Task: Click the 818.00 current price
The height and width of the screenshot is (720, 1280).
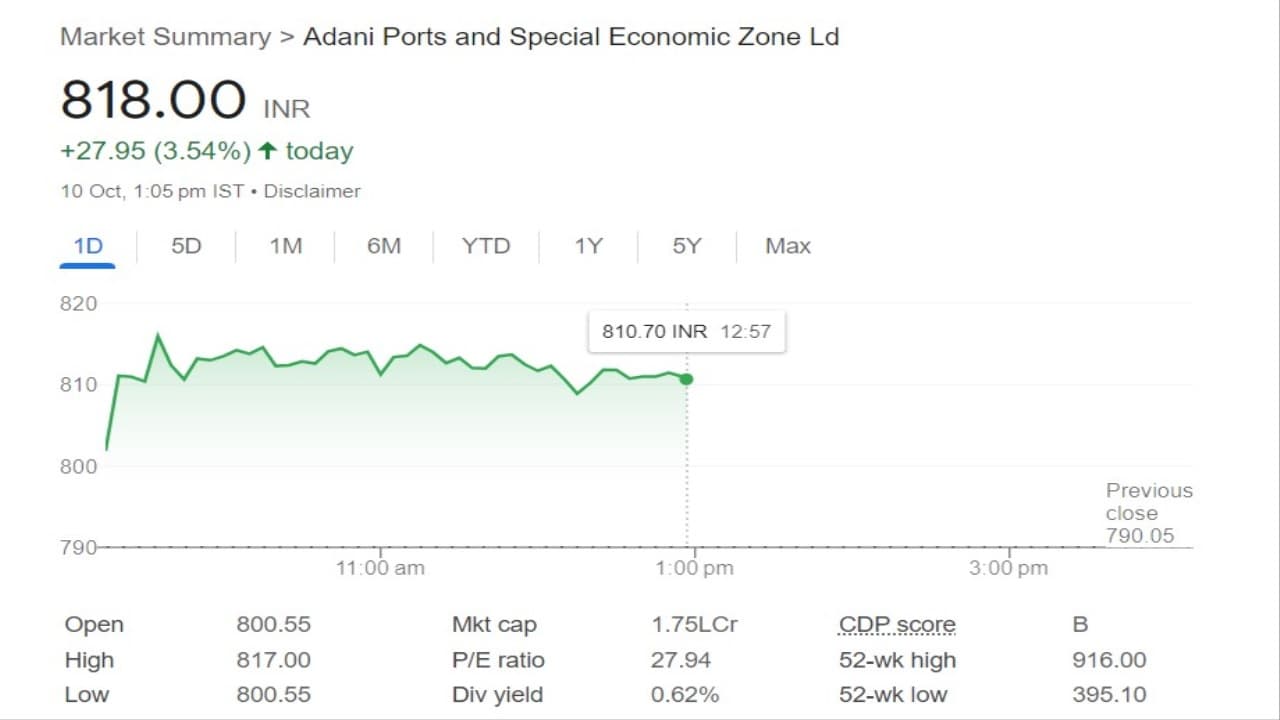Action: click(153, 101)
